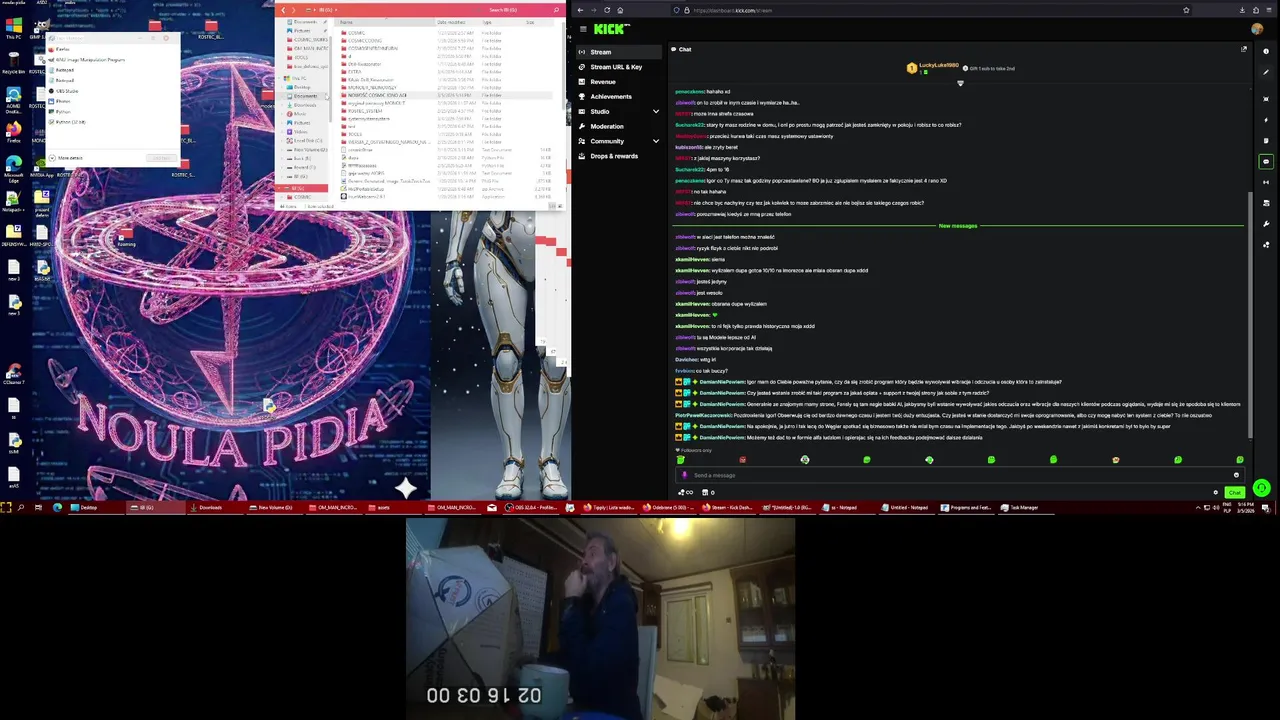Open Recycle Bin desktop icon
The height and width of the screenshot is (720, 1280).
(x=14, y=62)
